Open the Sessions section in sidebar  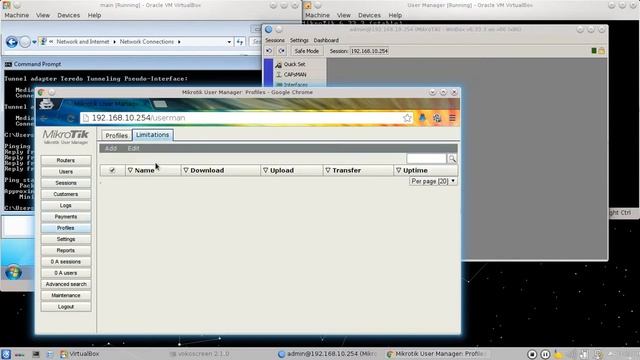click(66, 183)
